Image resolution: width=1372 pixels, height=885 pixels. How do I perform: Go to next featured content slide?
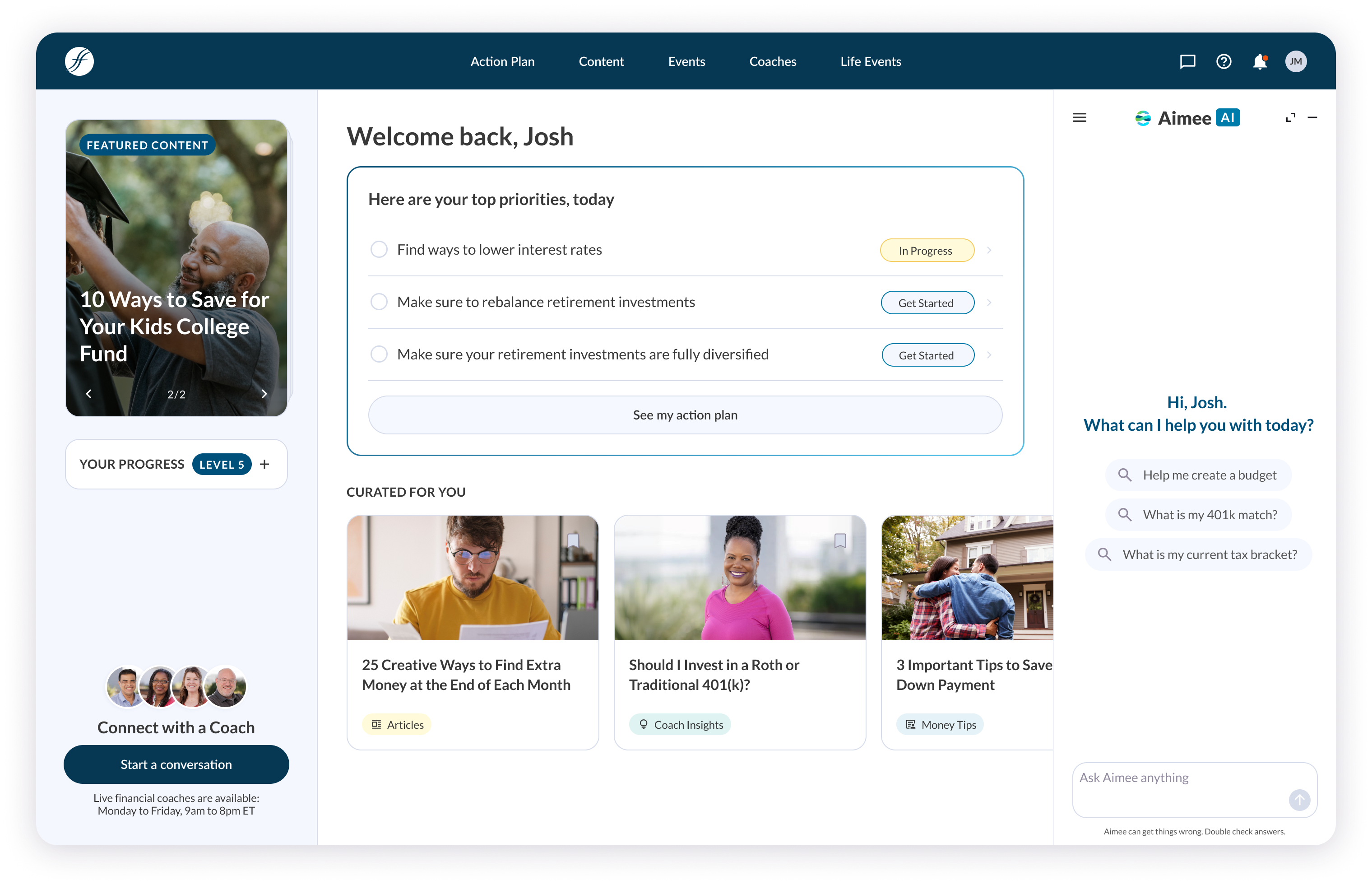264,394
